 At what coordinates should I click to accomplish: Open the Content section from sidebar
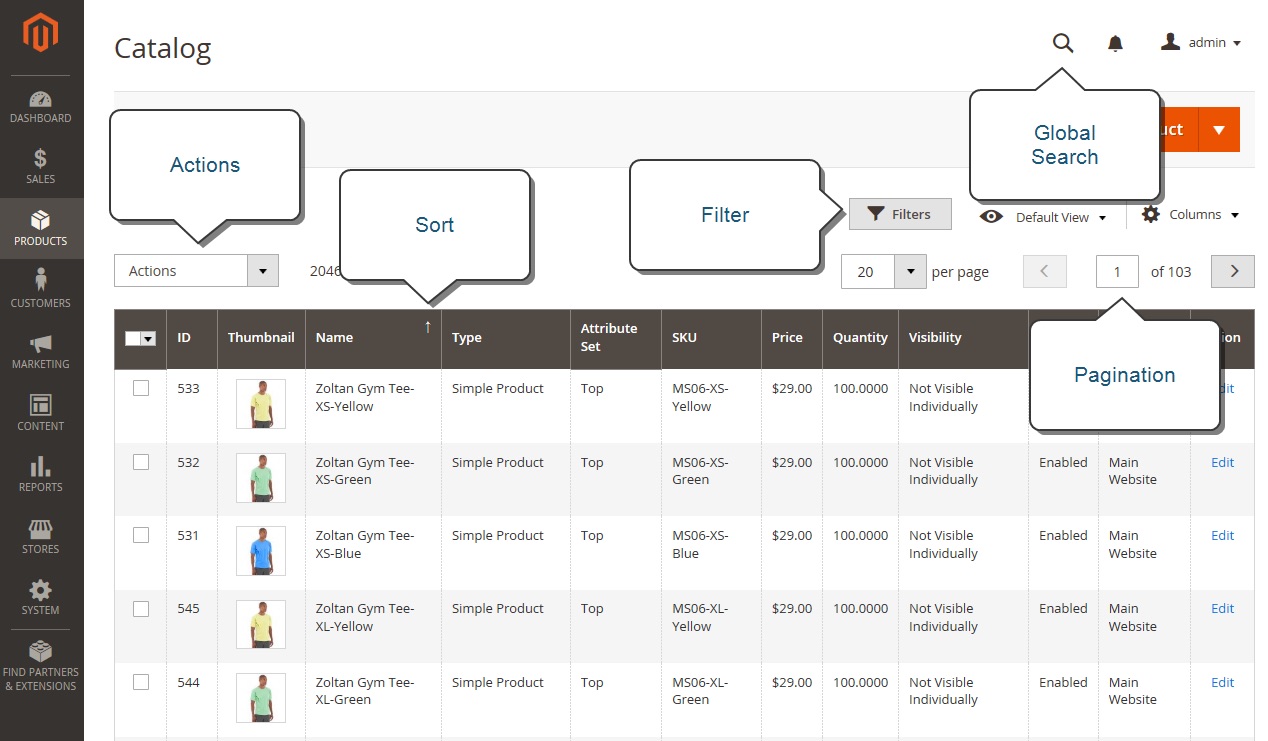(x=41, y=411)
